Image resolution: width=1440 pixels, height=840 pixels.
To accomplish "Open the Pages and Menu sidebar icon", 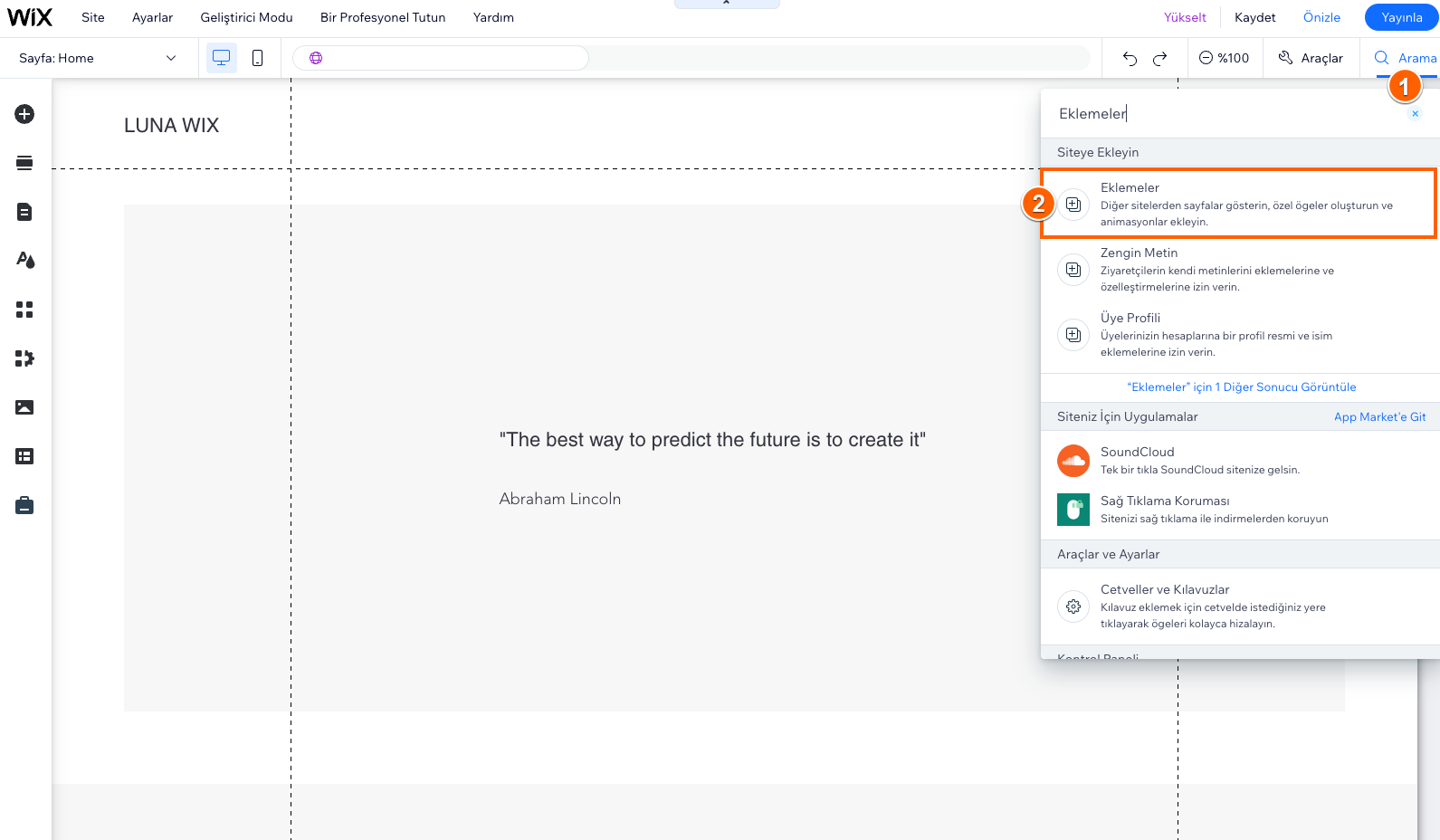I will click(24, 212).
